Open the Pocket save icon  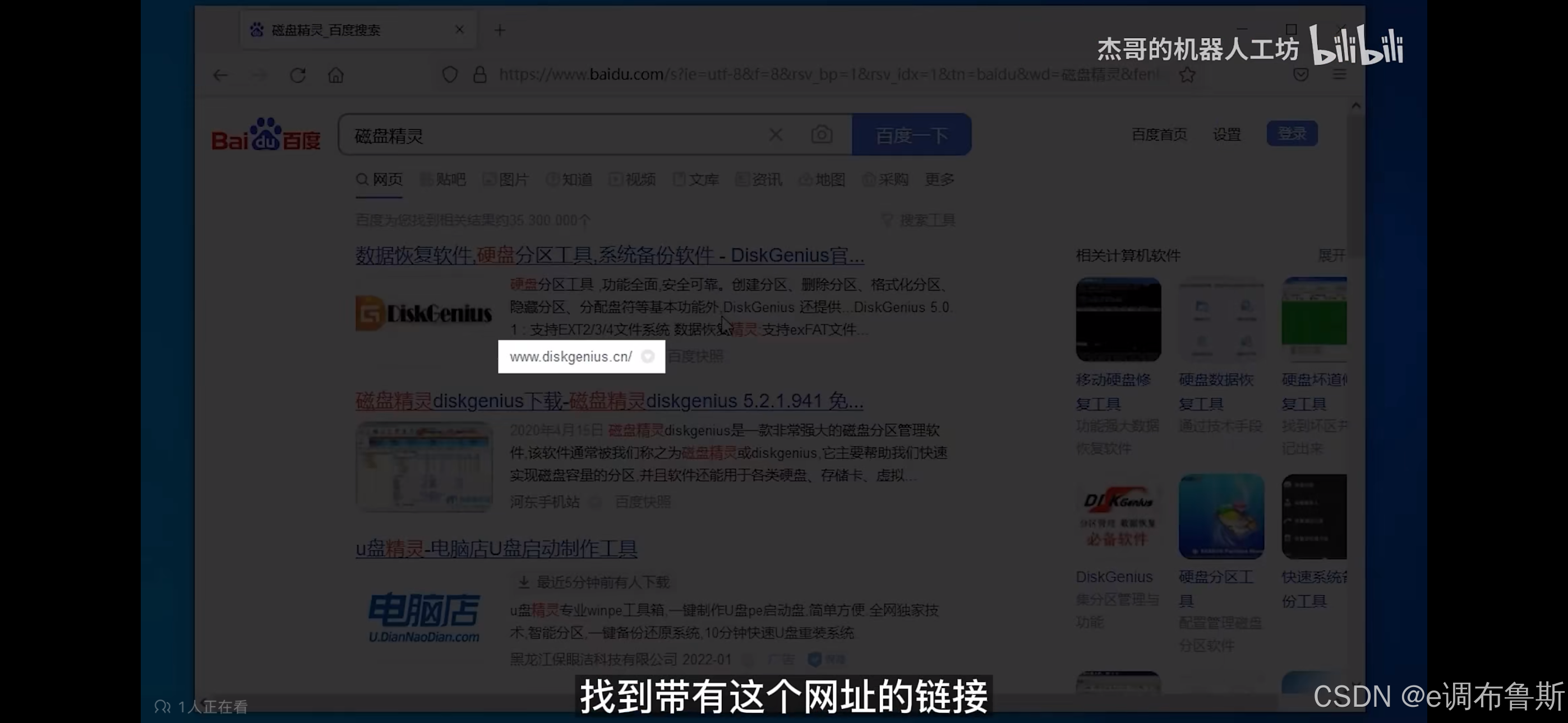pos(1301,74)
